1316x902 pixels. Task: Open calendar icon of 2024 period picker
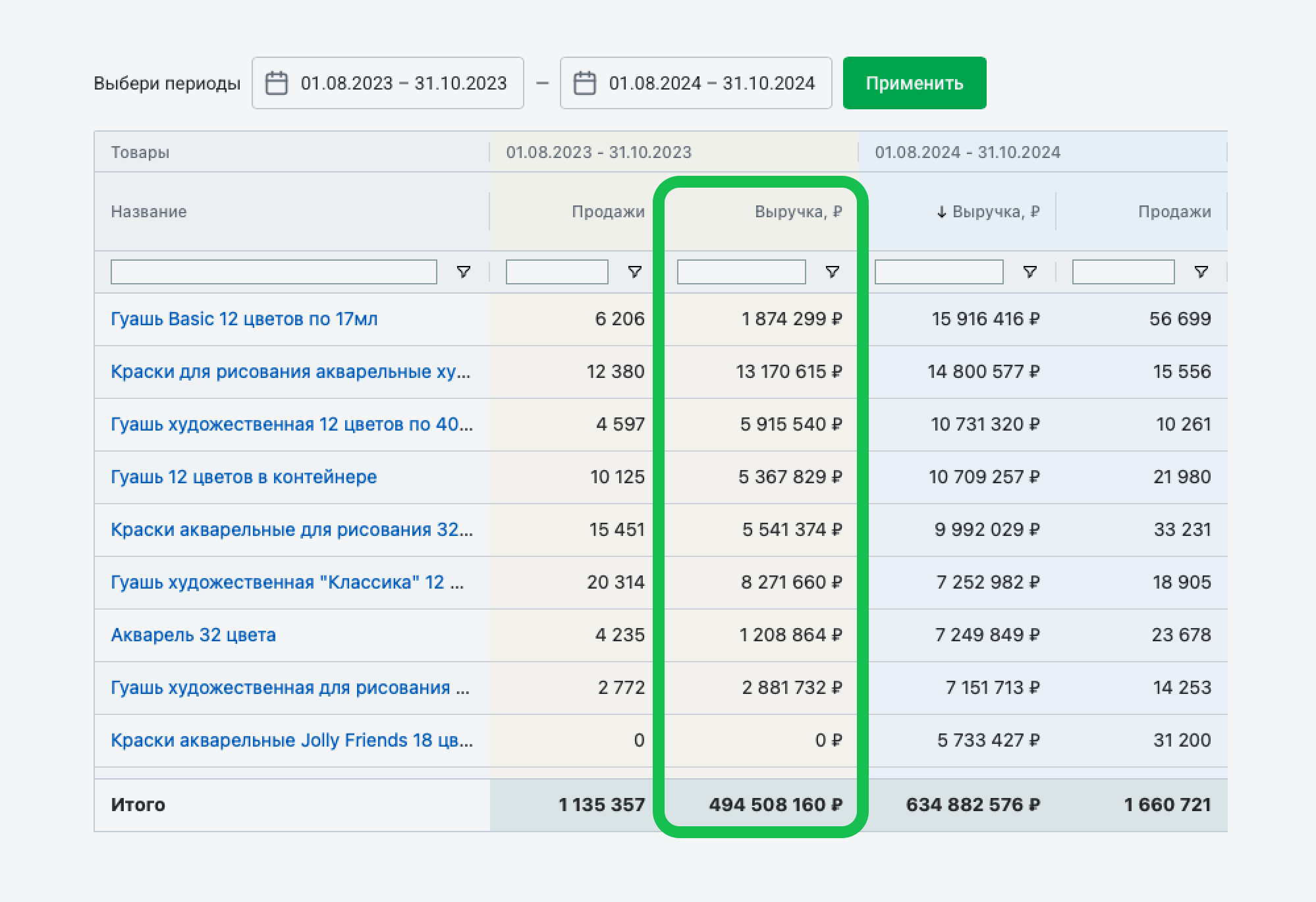click(x=584, y=84)
